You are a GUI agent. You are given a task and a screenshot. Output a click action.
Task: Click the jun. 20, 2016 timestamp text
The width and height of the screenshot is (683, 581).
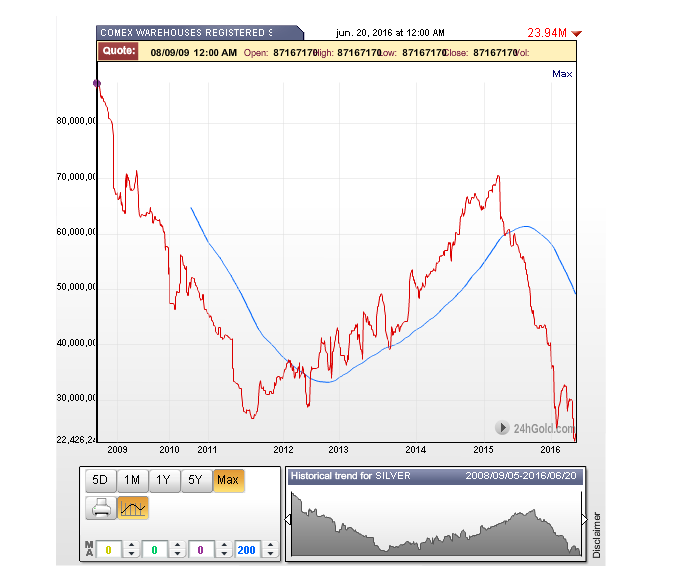click(390, 33)
